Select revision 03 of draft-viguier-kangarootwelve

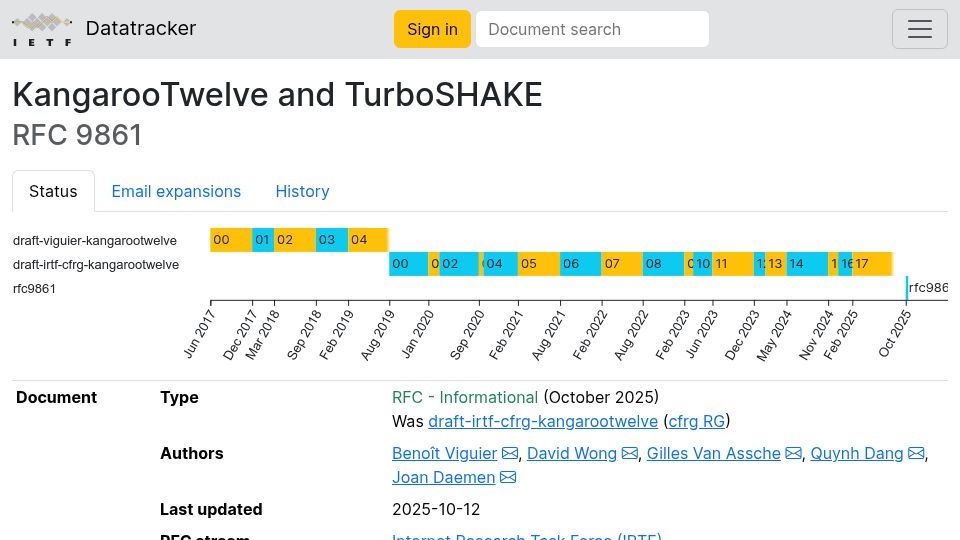pos(332,240)
